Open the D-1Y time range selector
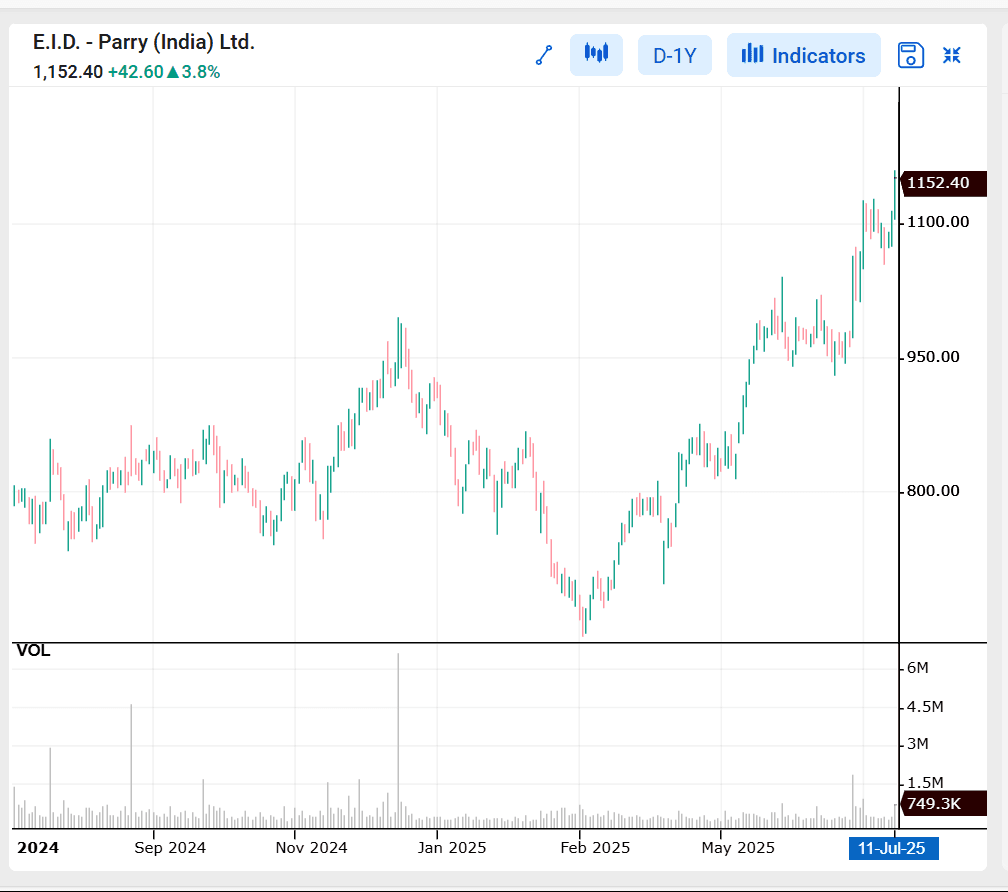Image resolution: width=1008 pixels, height=892 pixels. pos(674,55)
